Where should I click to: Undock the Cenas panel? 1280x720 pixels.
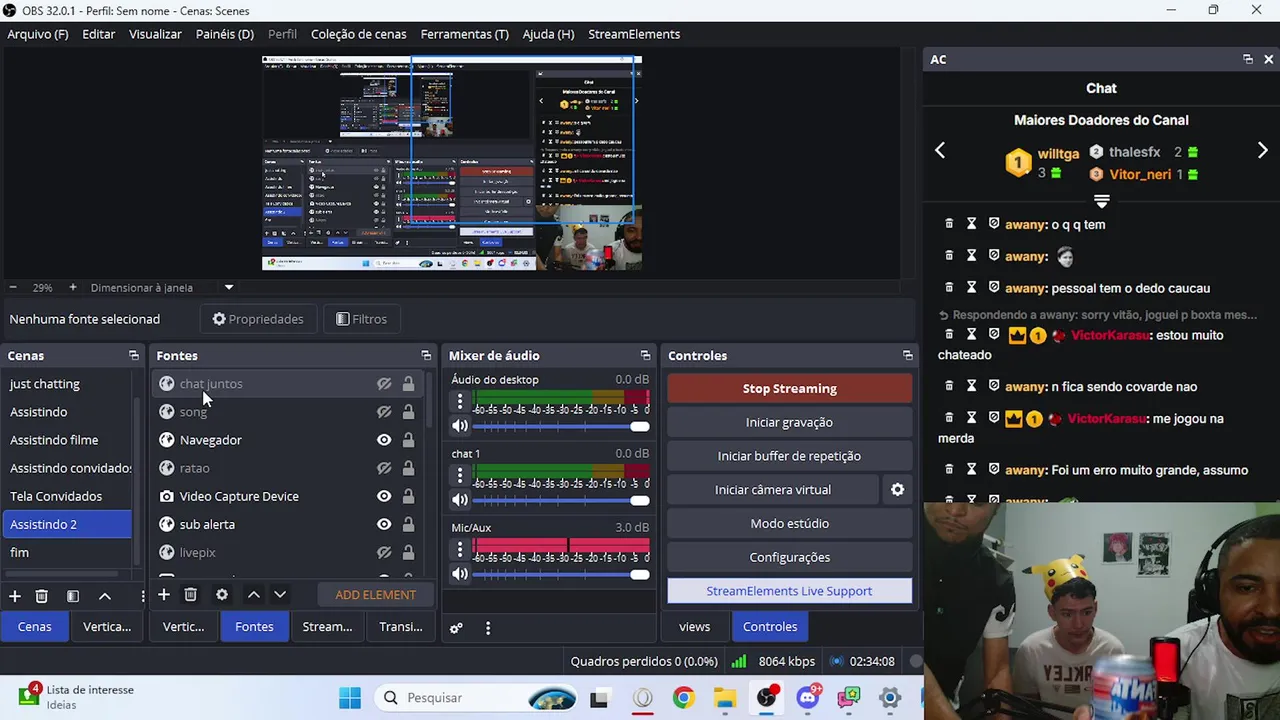(134, 356)
